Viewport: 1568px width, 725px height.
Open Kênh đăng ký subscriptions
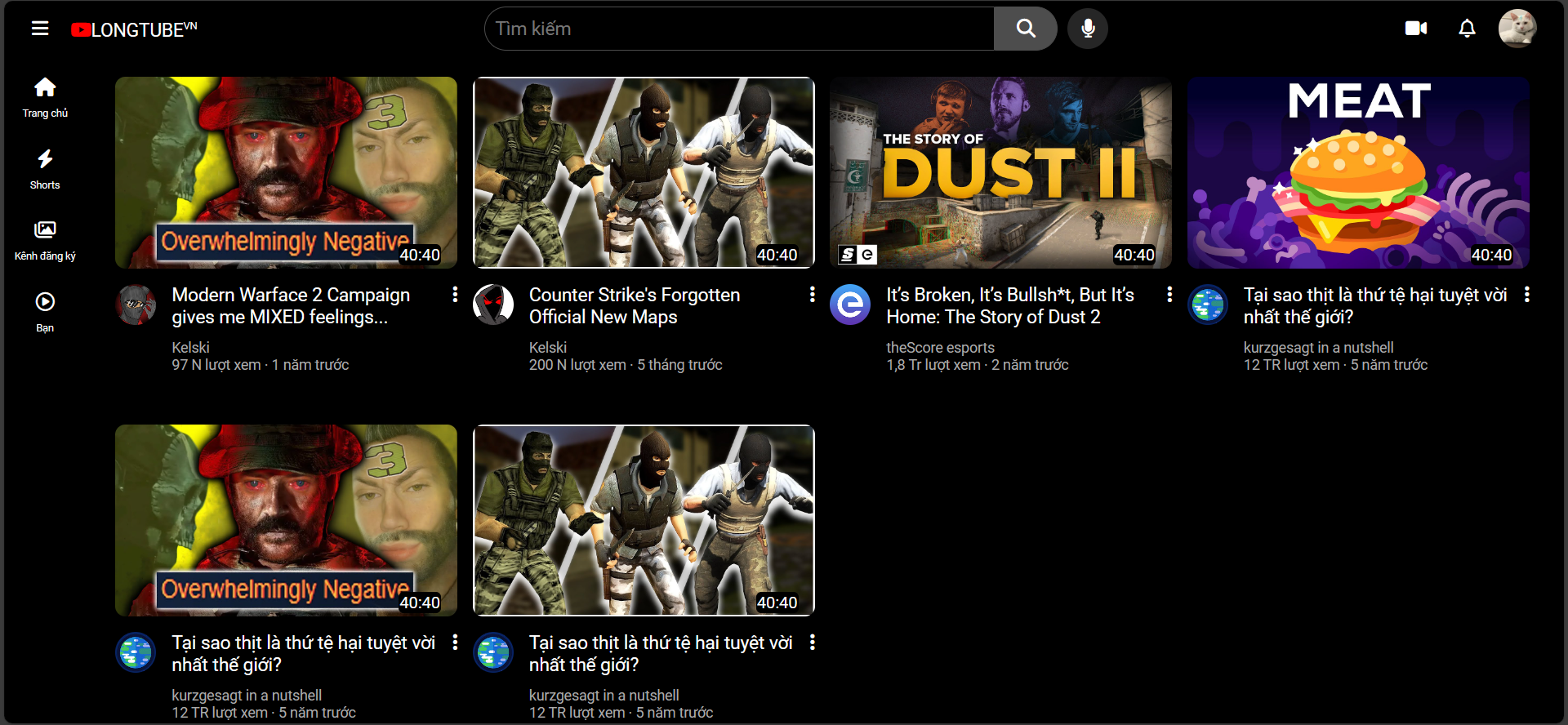pyautogui.click(x=45, y=240)
